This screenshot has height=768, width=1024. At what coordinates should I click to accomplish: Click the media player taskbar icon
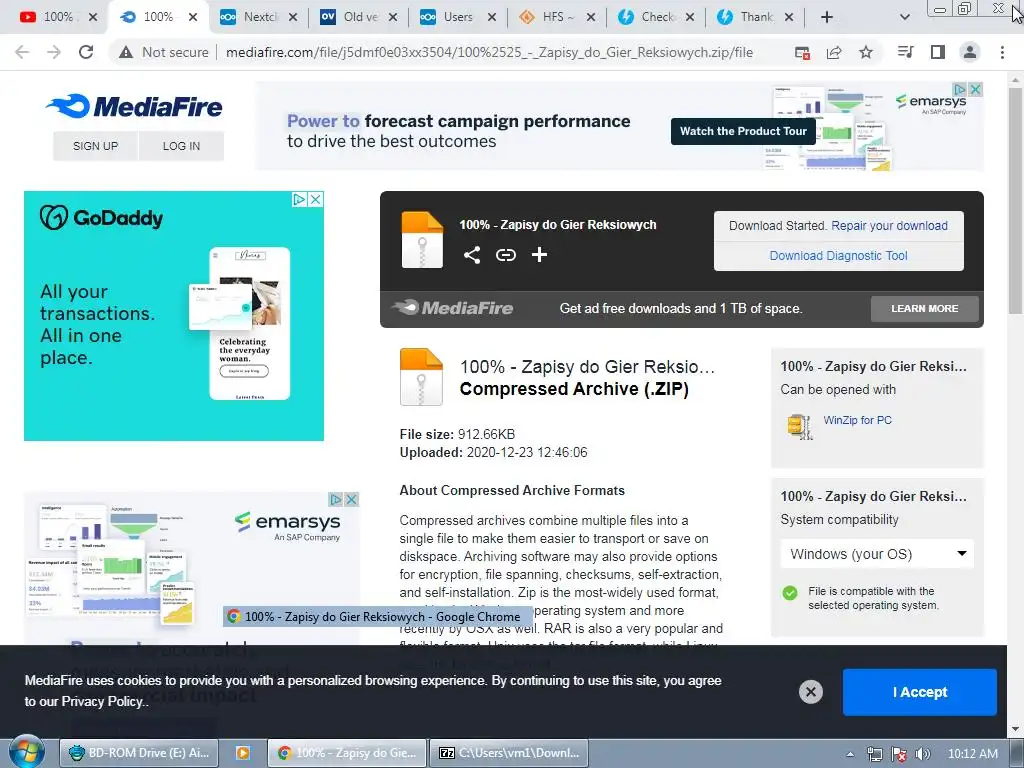(x=243, y=753)
